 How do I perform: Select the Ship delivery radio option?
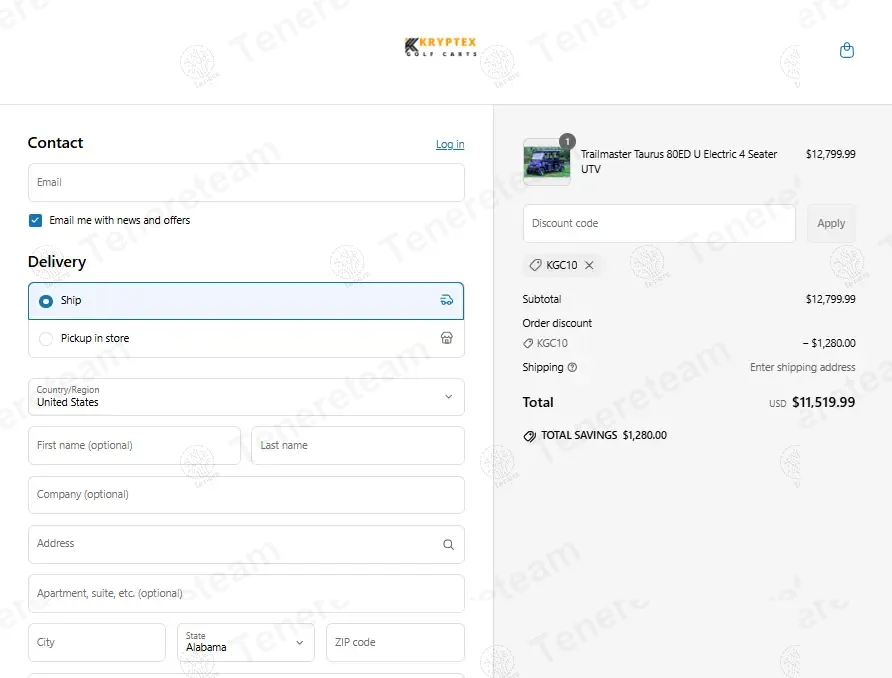46,301
